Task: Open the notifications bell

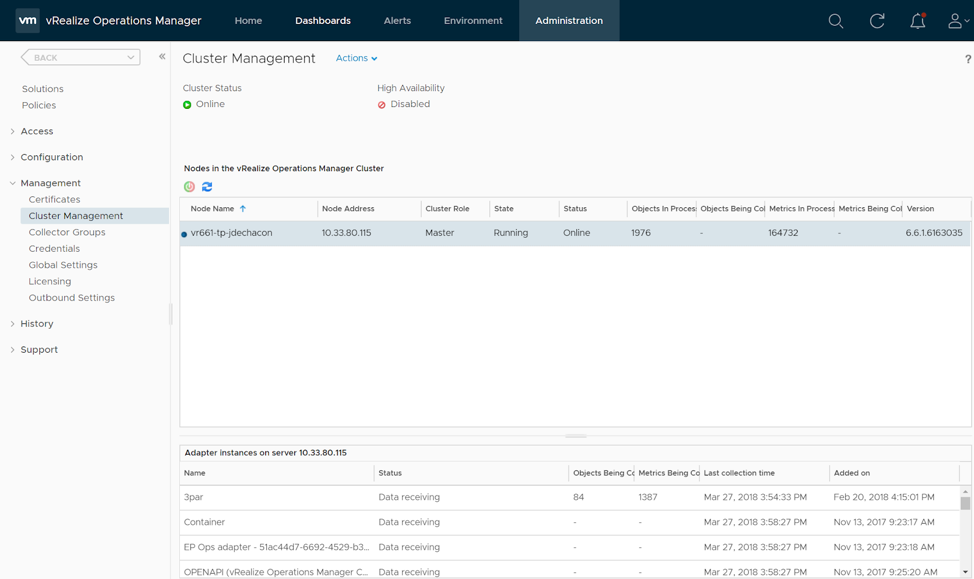Action: (x=917, y=21)
